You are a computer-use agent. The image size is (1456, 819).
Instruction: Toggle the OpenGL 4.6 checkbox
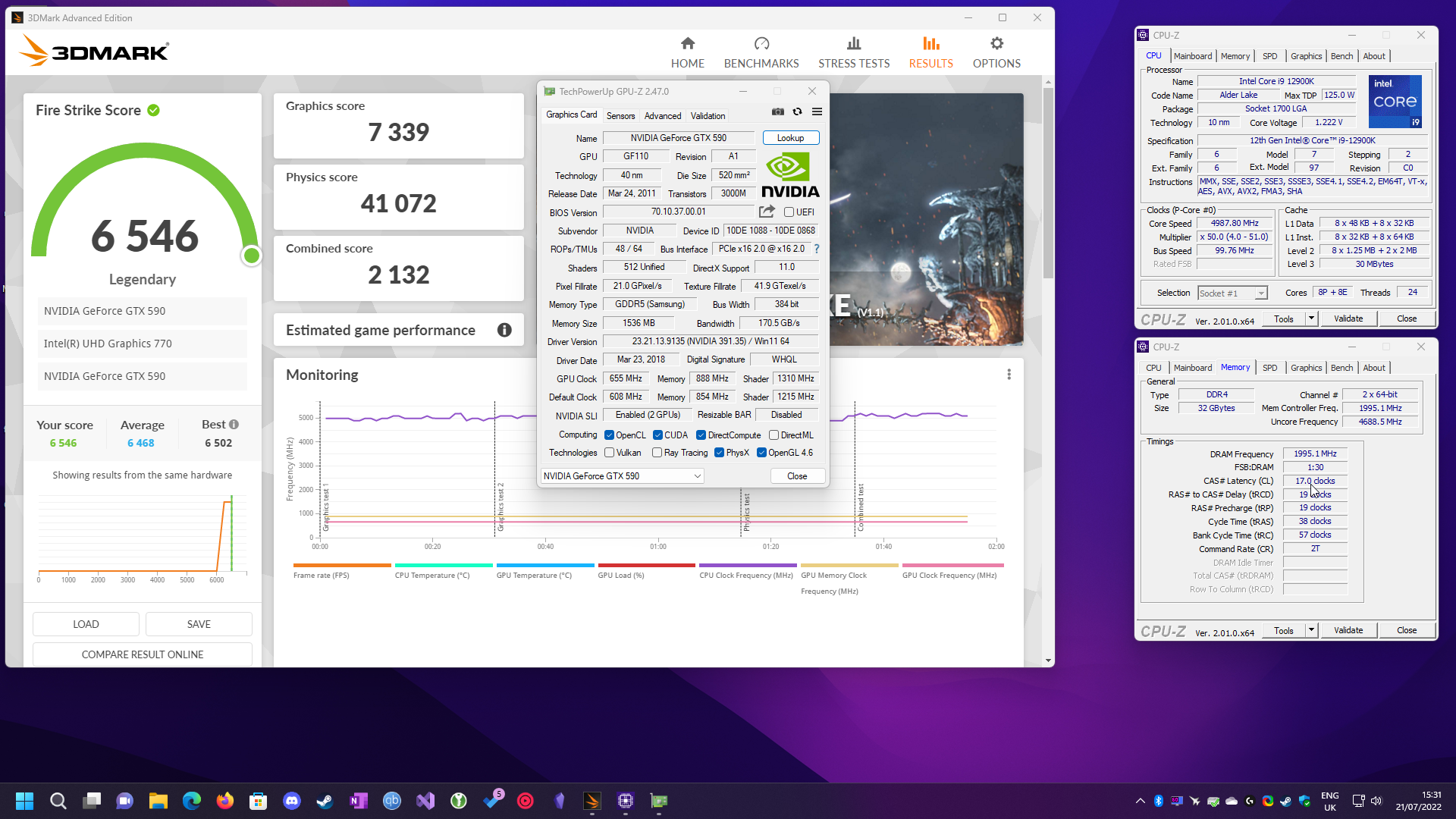[761, 453]
